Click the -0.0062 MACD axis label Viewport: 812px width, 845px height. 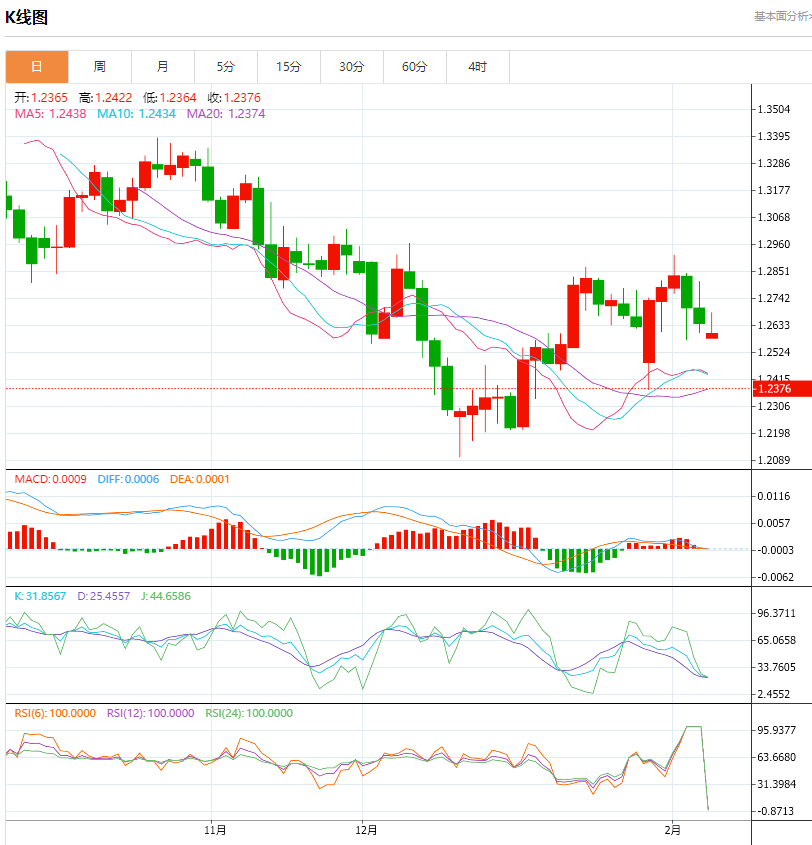(x=775, y=577)
